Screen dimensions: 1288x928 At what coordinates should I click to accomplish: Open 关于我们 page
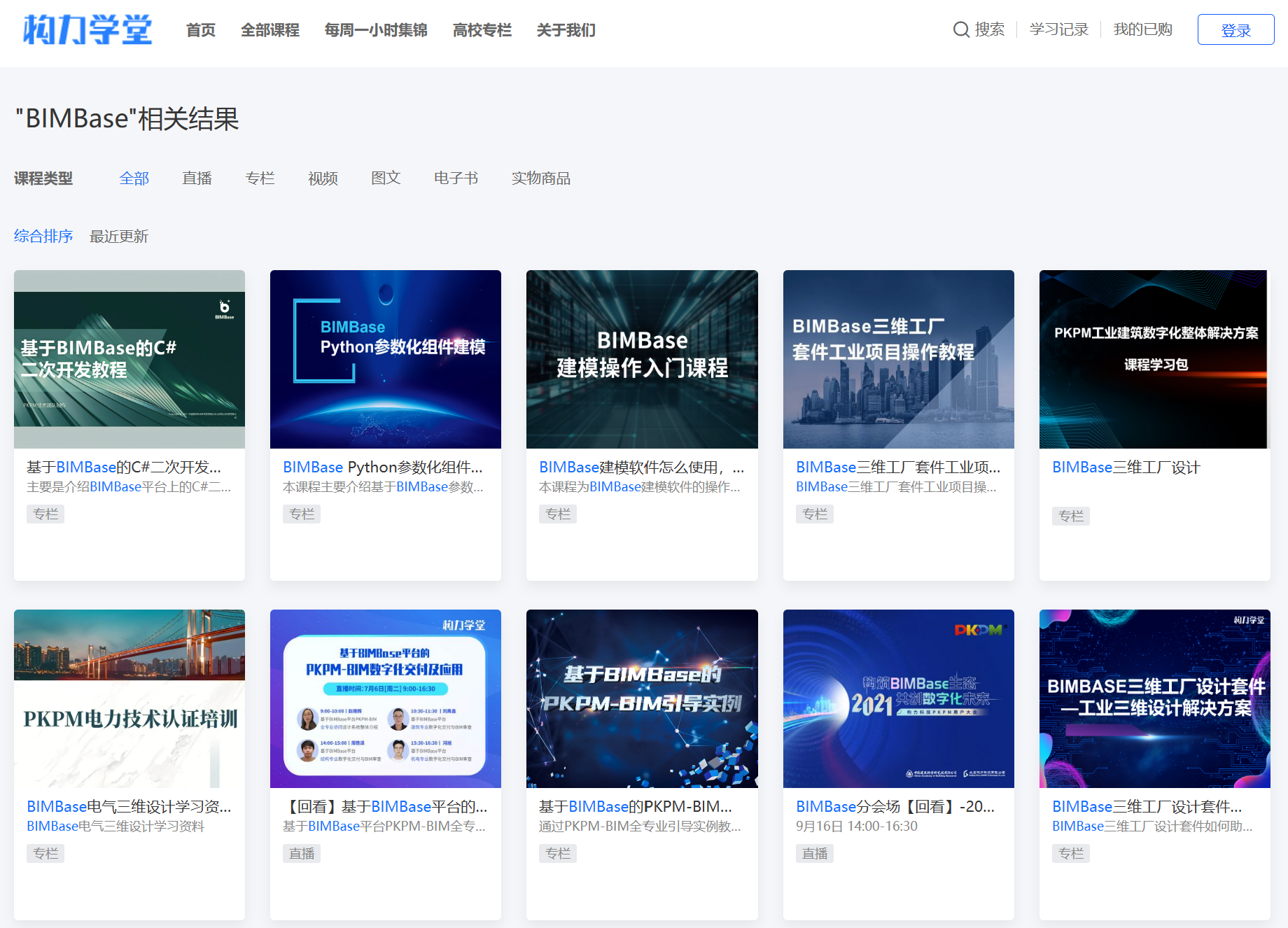pos(566,30)
